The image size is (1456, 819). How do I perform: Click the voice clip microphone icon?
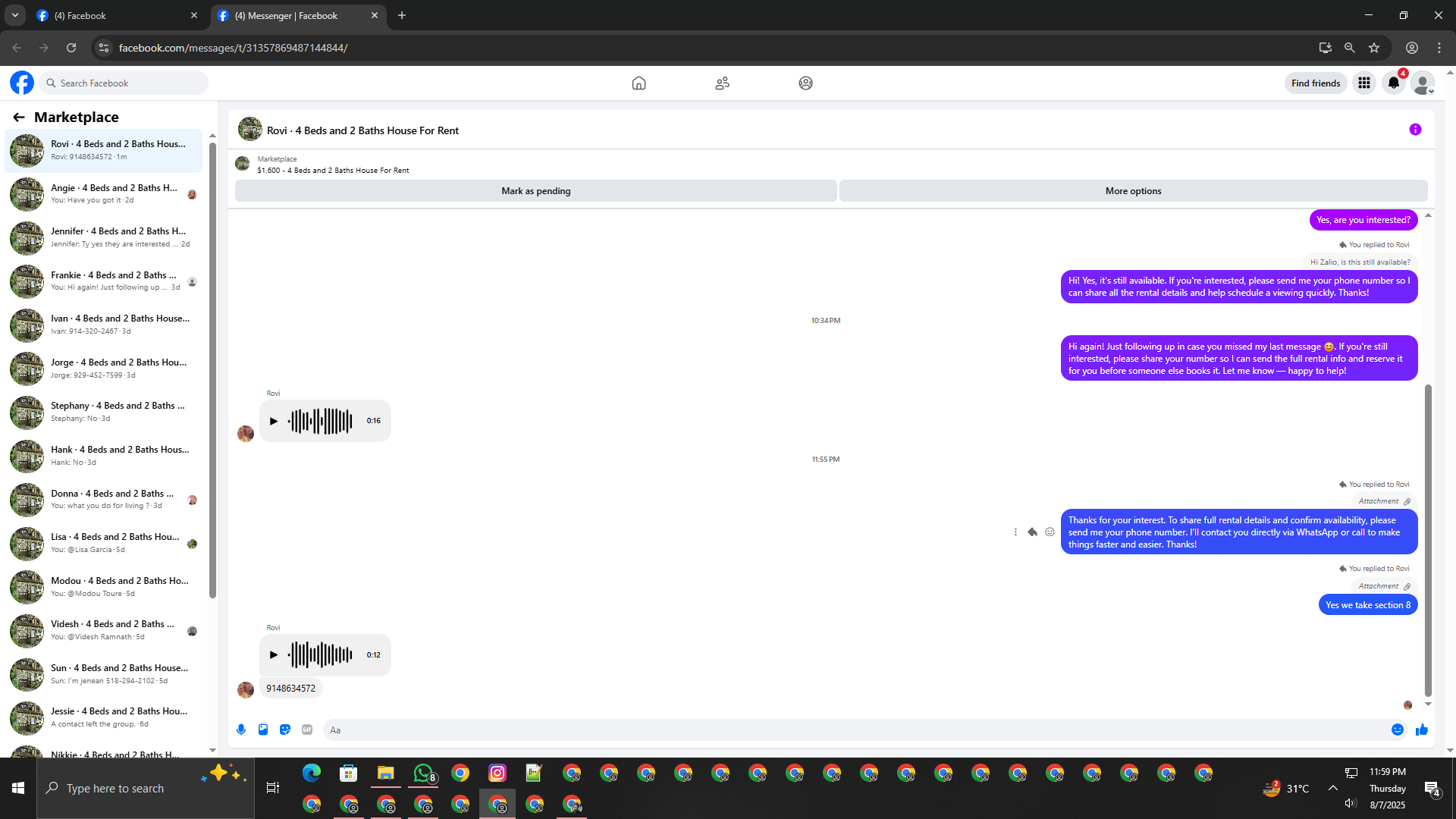[x=241, y=730]
